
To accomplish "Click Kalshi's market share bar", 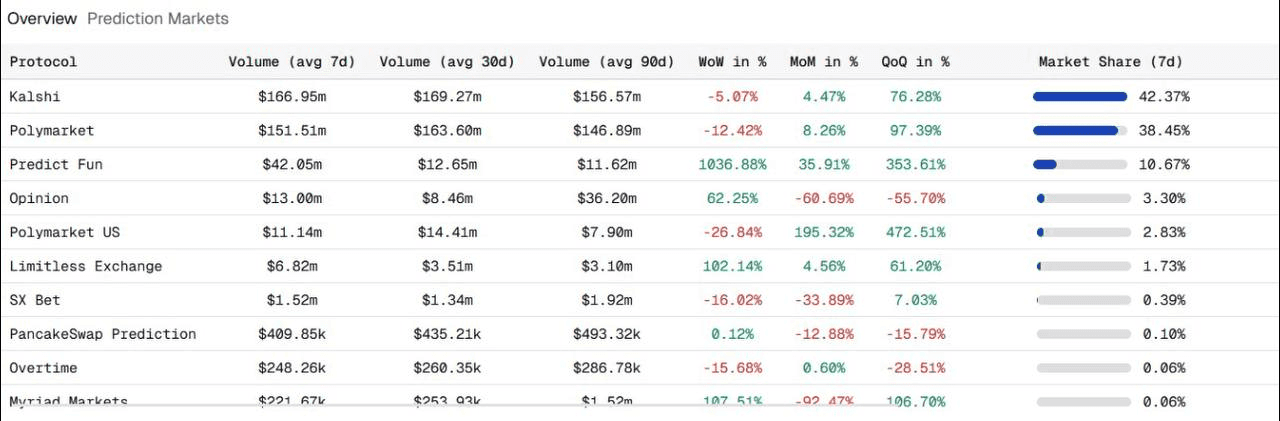I will click(1081, 97).
